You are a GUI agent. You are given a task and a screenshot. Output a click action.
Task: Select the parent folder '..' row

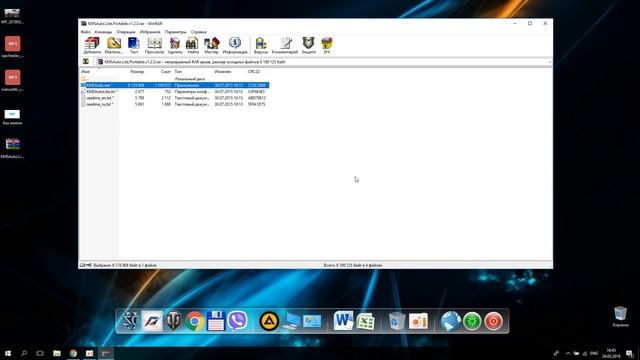(x=175, y=78)
